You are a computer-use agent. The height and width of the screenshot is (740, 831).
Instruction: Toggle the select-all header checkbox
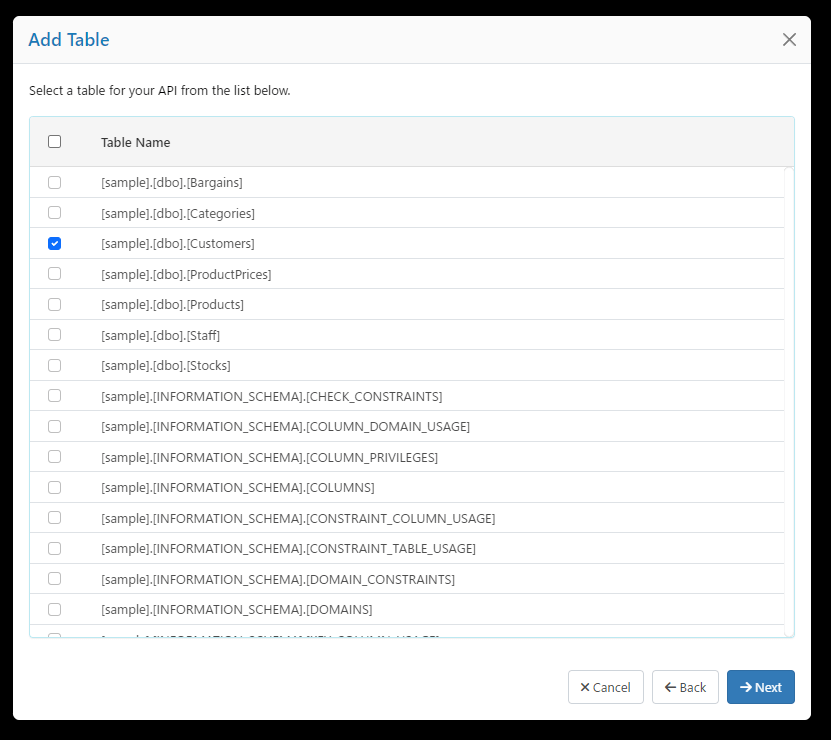pyautogui.click(x=55, y=142)
